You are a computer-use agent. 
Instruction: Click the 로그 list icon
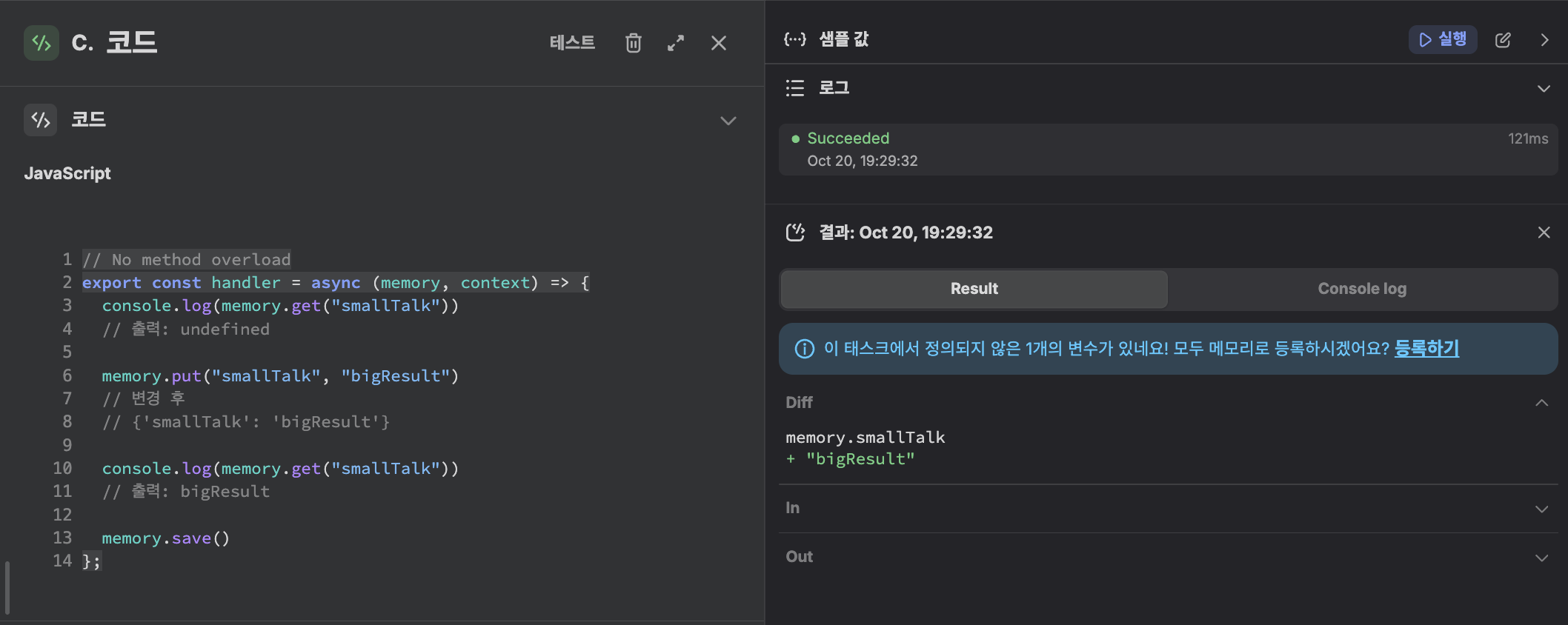tap(795, 88)
